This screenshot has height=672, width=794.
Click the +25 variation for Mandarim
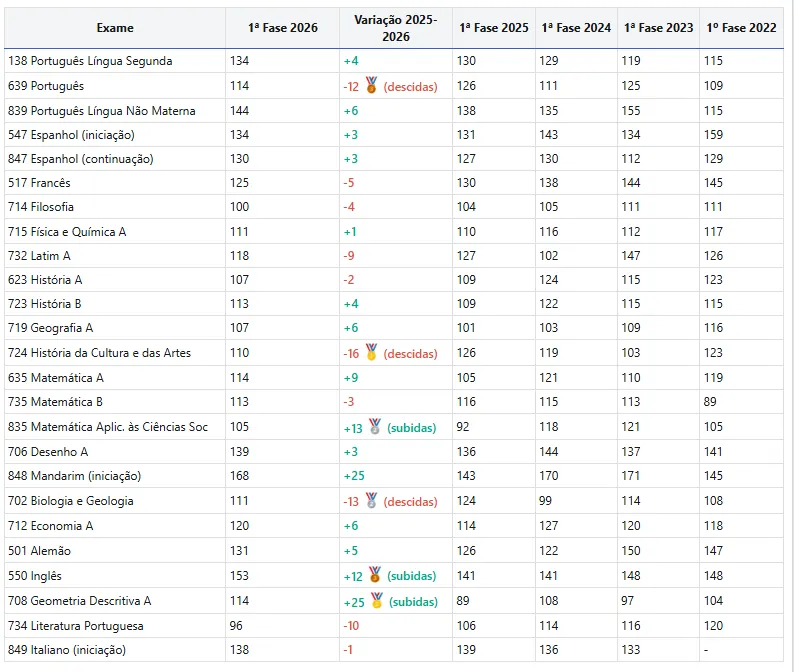click(x=354, y=476)
